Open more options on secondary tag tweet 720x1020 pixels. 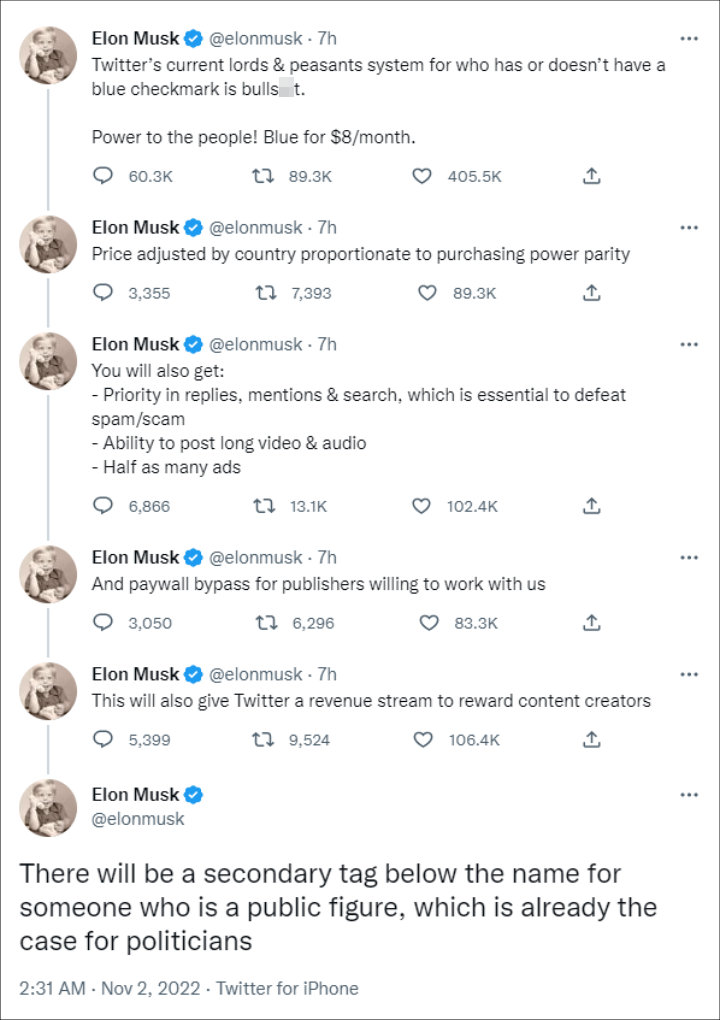point(688,795)
